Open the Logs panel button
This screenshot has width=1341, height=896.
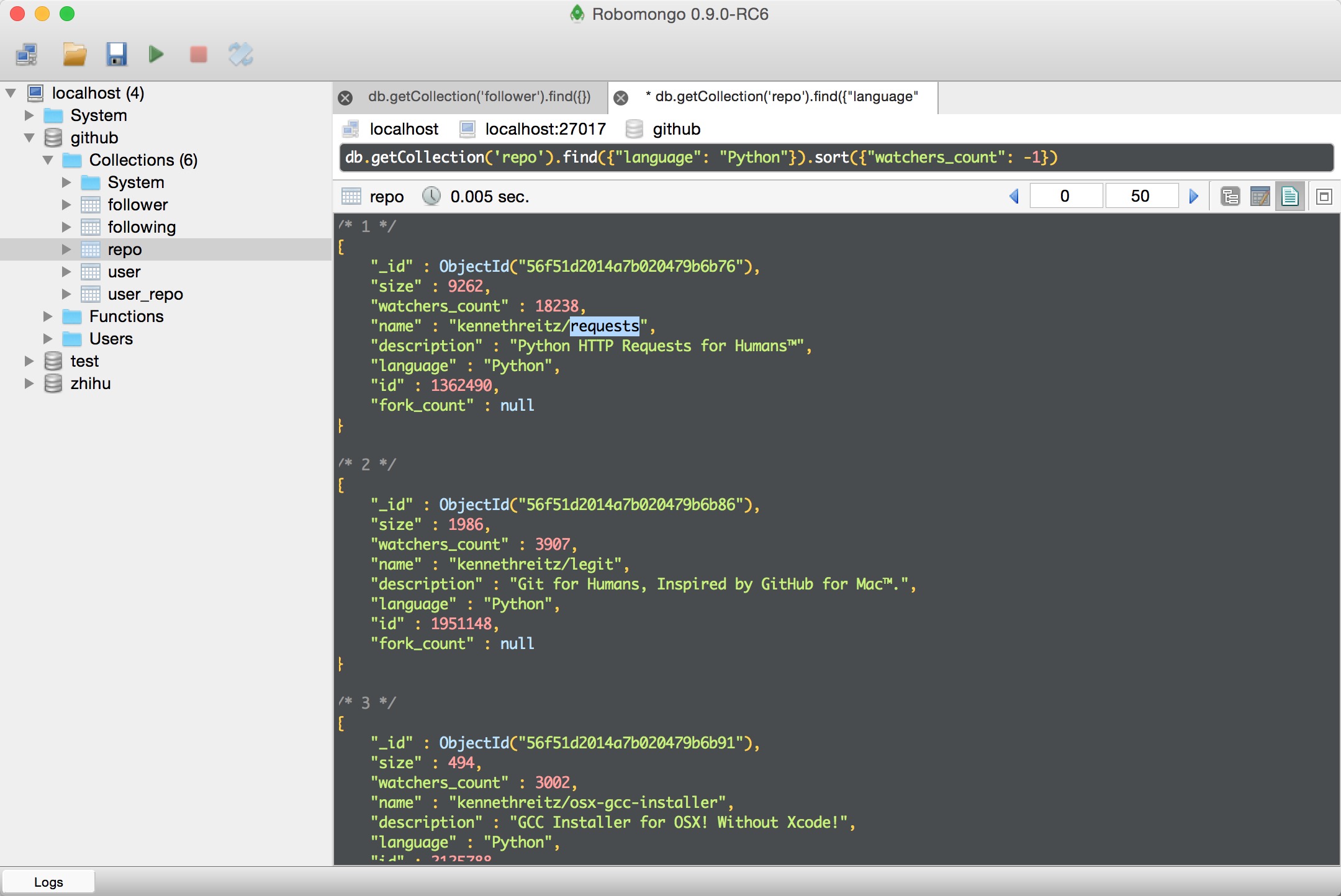[48, 882]
